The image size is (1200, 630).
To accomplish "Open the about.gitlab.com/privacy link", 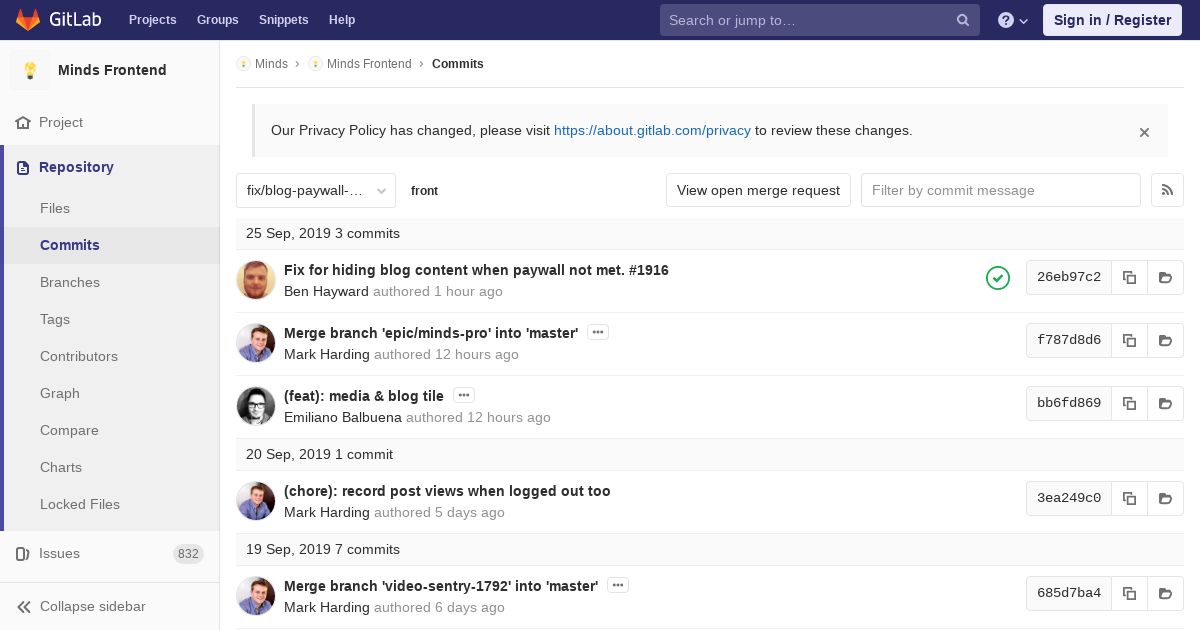I will coord(652,130).
